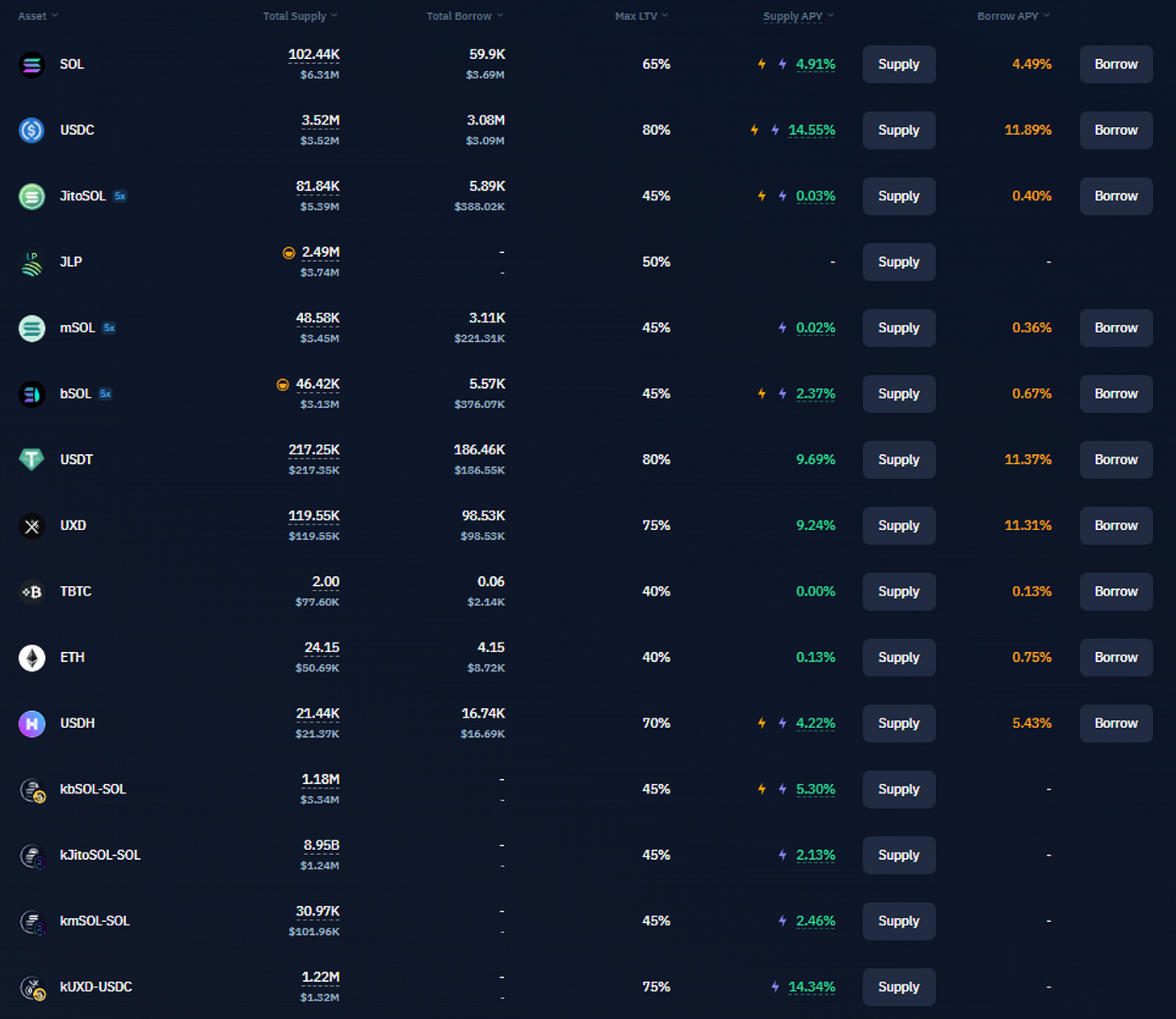Click the $77.60K supply value for TBTC

[317, 602]
